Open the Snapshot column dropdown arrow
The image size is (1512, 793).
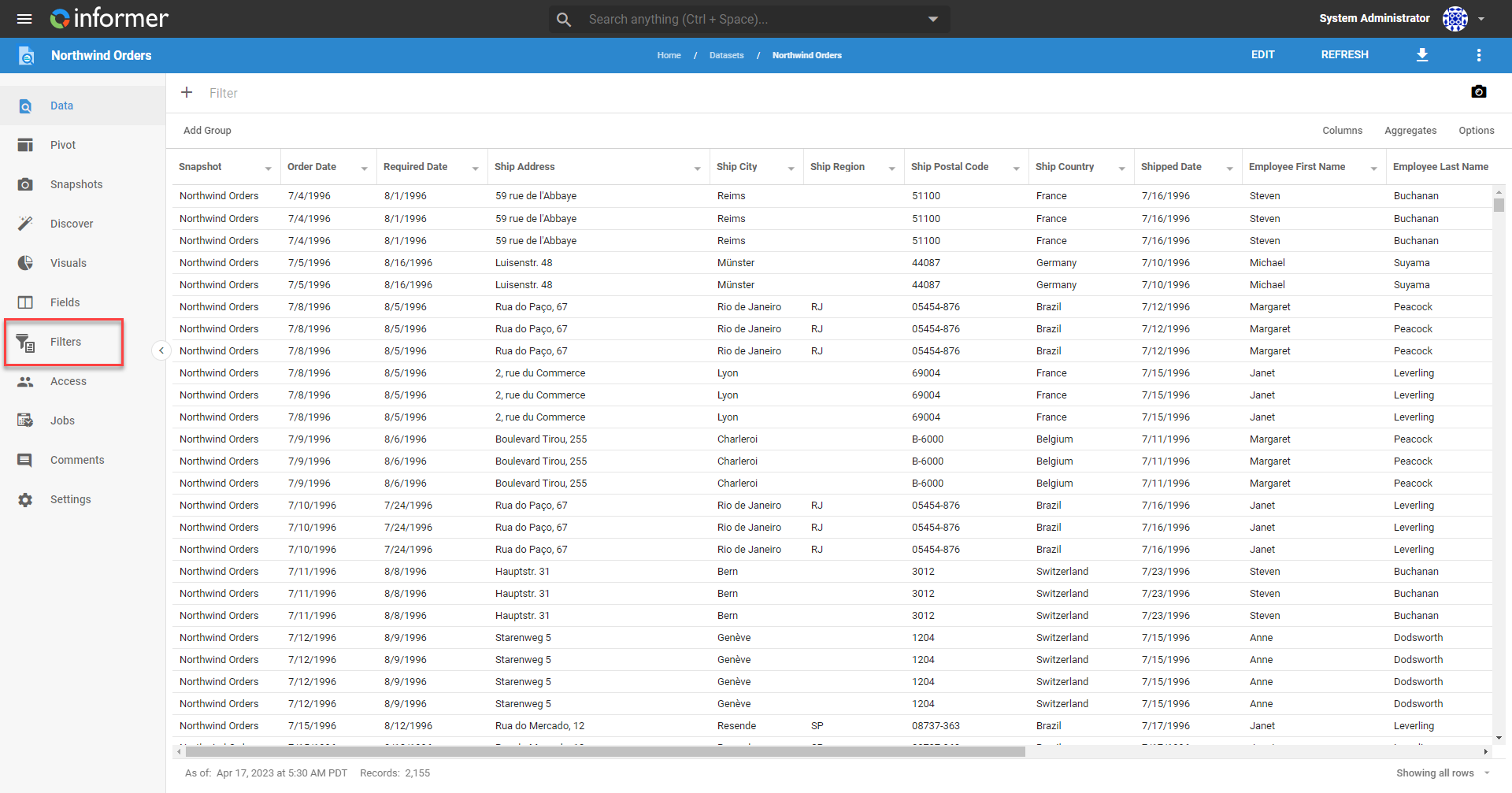[x=268, y=169]
